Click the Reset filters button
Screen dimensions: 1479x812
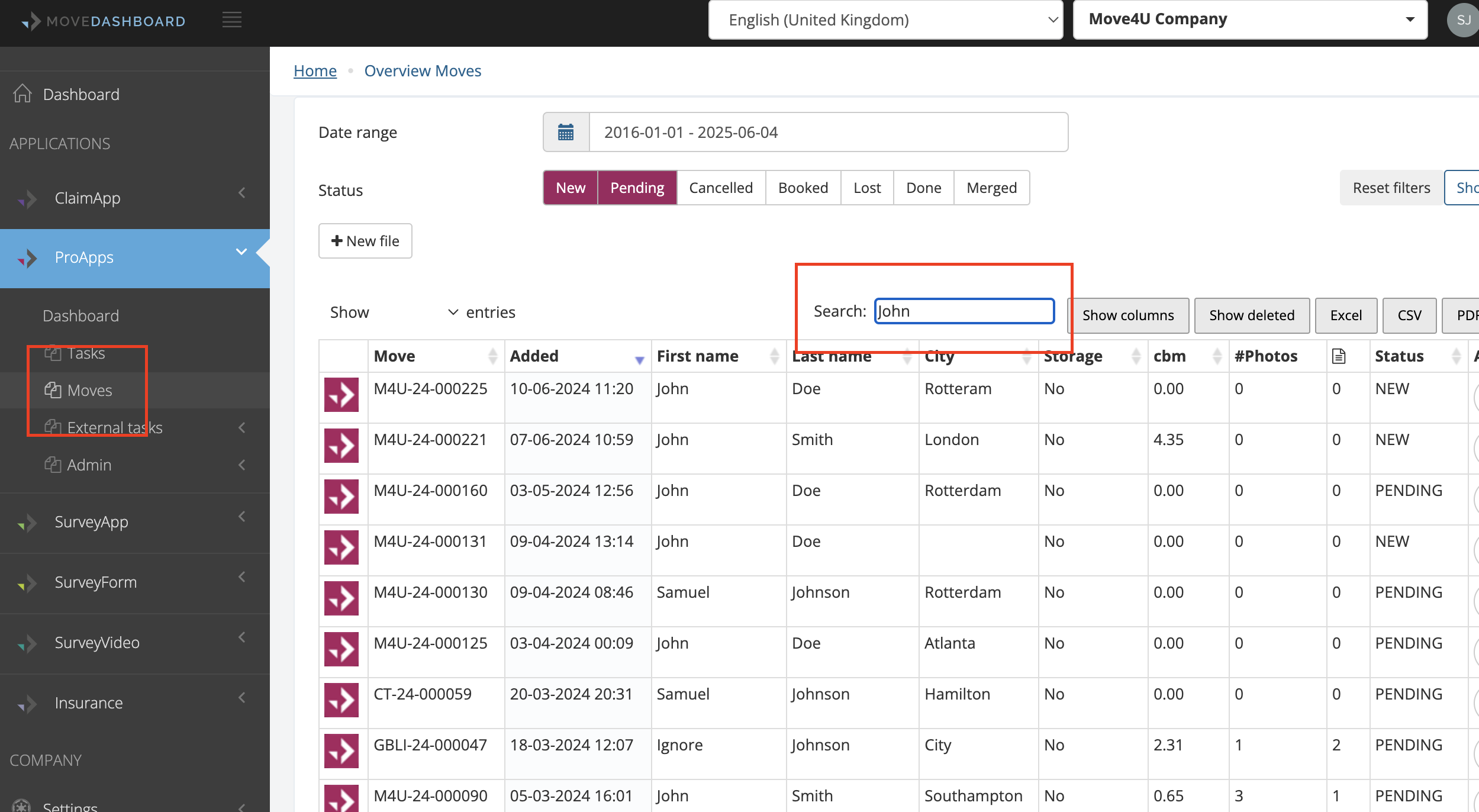tap(1391, 188)
